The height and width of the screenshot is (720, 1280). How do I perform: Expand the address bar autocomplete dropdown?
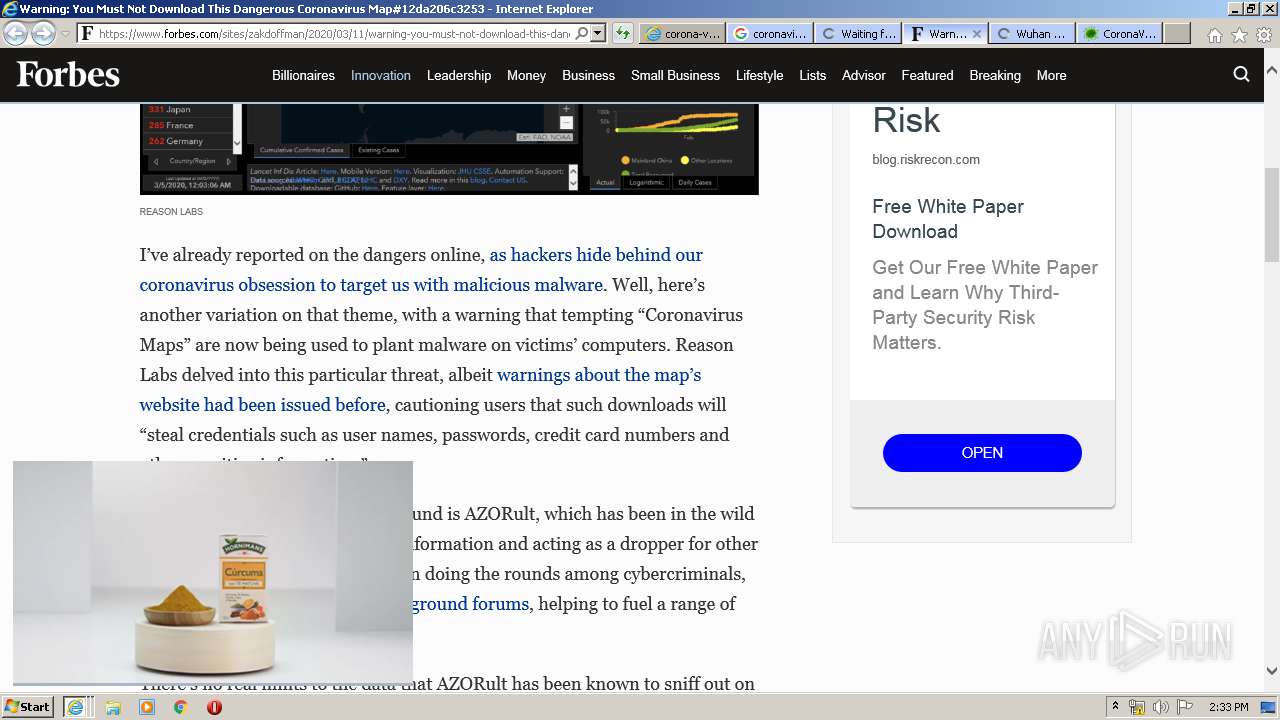(x=597, y=33)
